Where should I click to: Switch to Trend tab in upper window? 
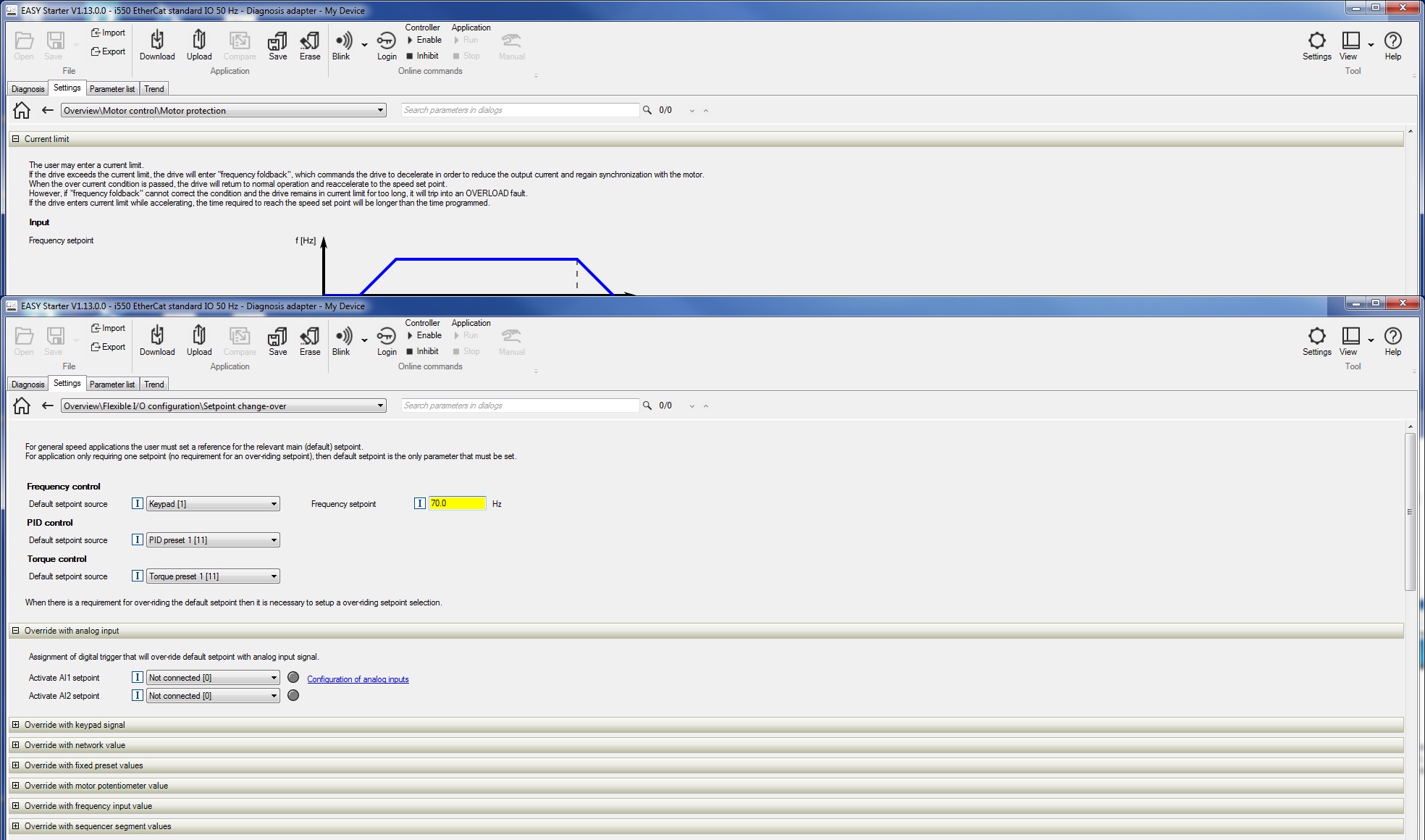tap(154, 89)
